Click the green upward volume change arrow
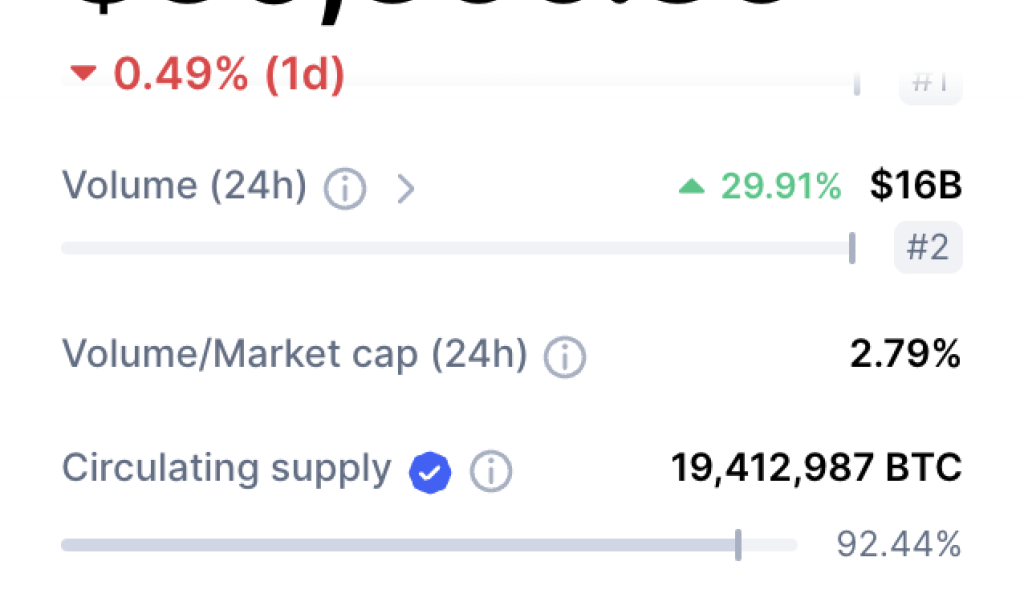 click(x=694, y=186)
